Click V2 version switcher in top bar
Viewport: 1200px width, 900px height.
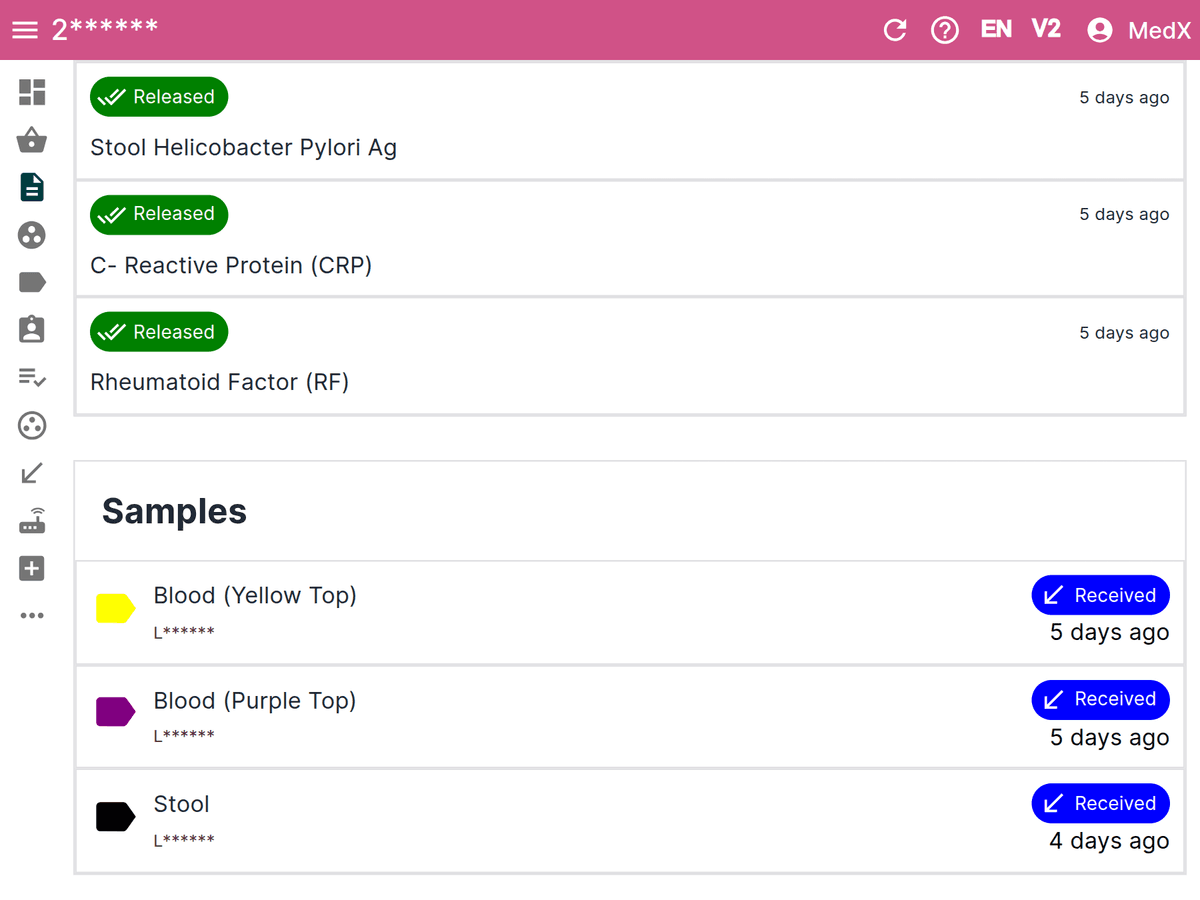point(1046,30)
